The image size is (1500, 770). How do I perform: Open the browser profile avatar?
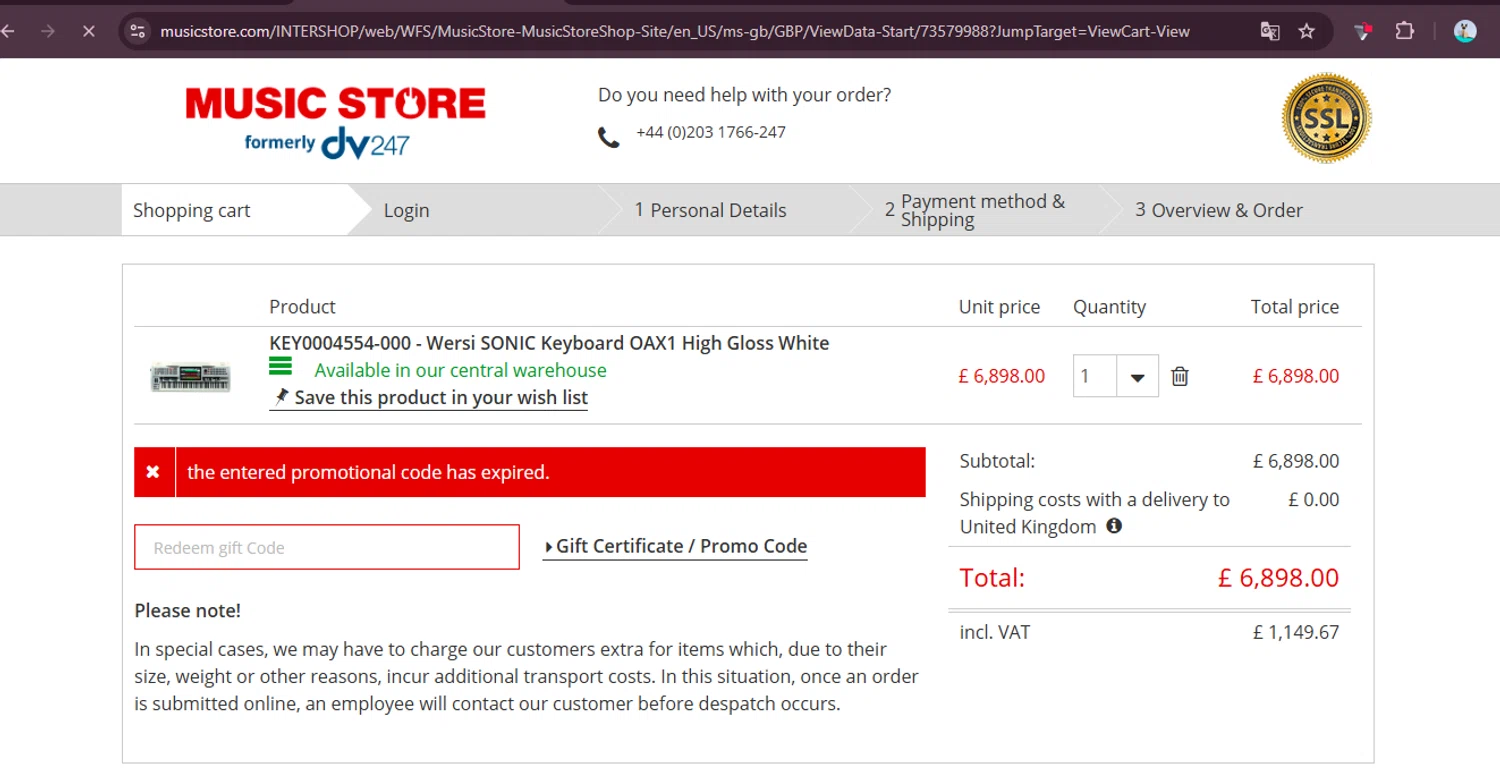[x=1465, y=31]
